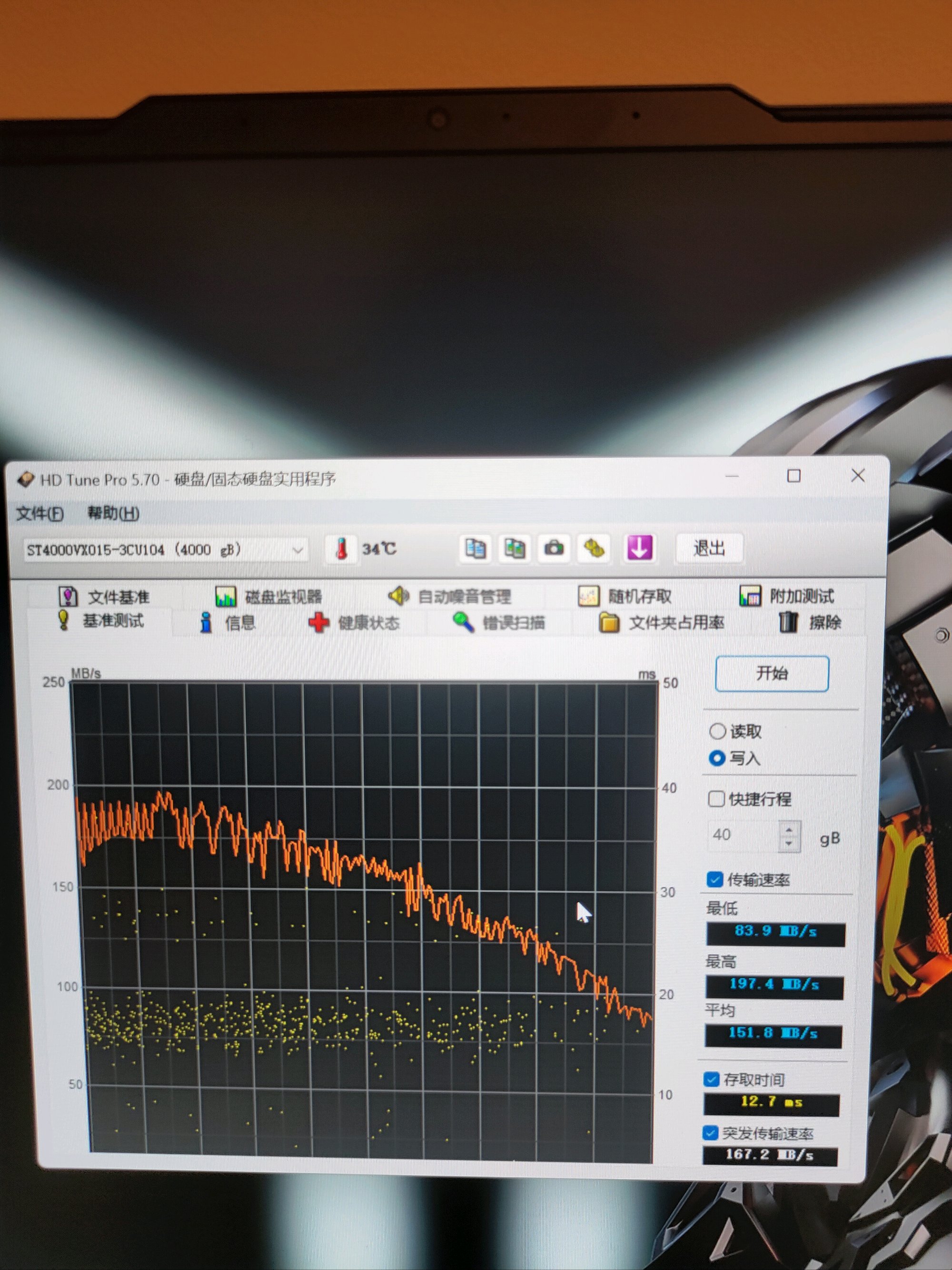Switch to the 附加测试 tab
Screen dimensions: 952x1270
coord(787,595)
